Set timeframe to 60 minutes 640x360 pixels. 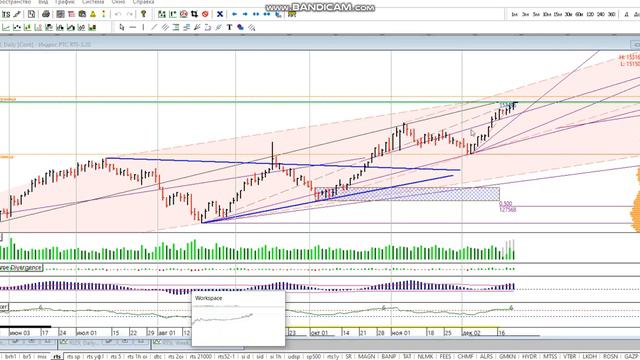point(579,14)
